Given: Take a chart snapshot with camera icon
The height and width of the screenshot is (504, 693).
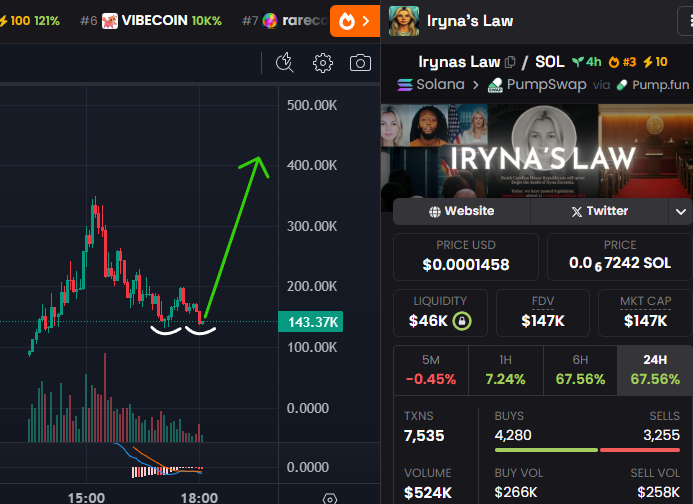Looking at the screenshot, I should 360,63.
